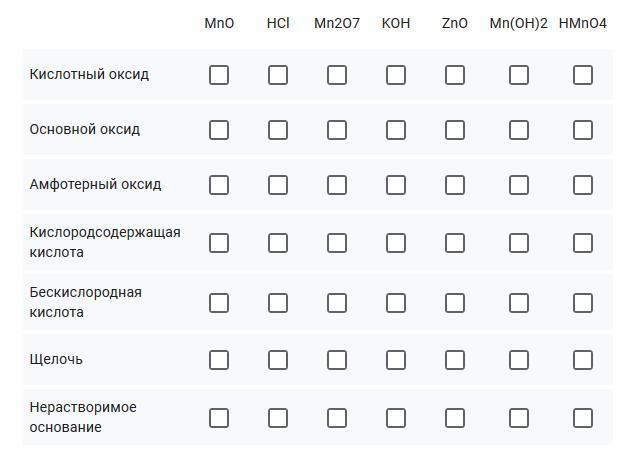The image size is (630, 472).
Task: Select HCl in Кислородсодержащая кислота row
Action: point(278,243)
